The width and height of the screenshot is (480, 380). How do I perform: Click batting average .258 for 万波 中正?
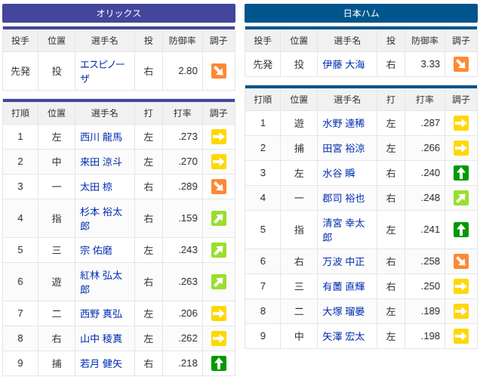pyautogui.click(x=430, y=261)
